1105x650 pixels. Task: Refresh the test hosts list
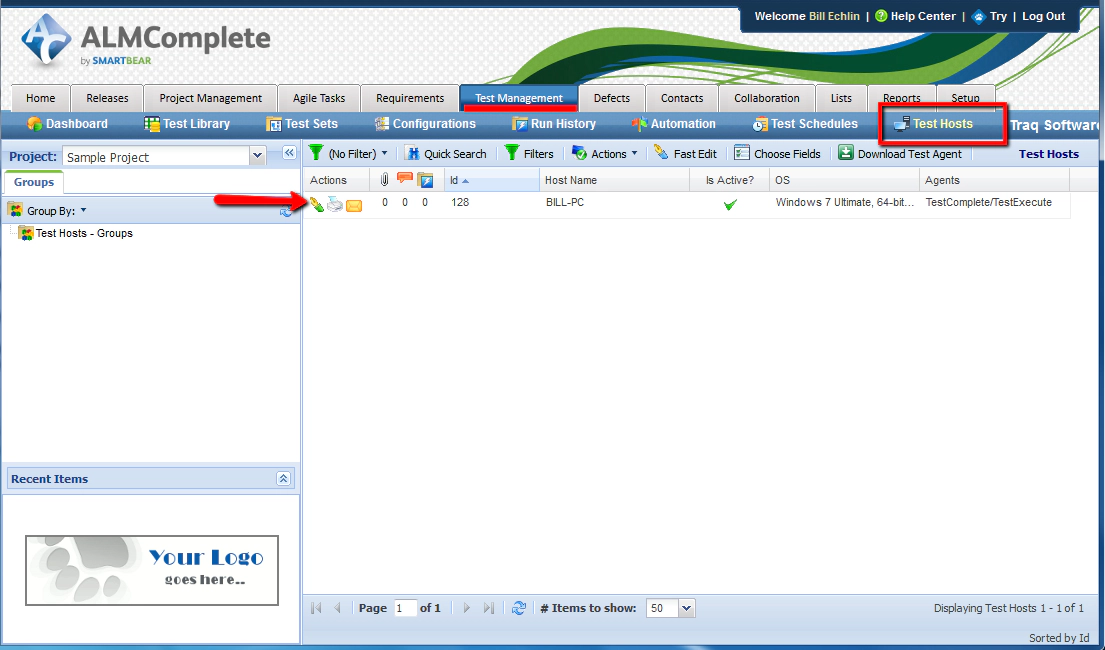[519, 608]
